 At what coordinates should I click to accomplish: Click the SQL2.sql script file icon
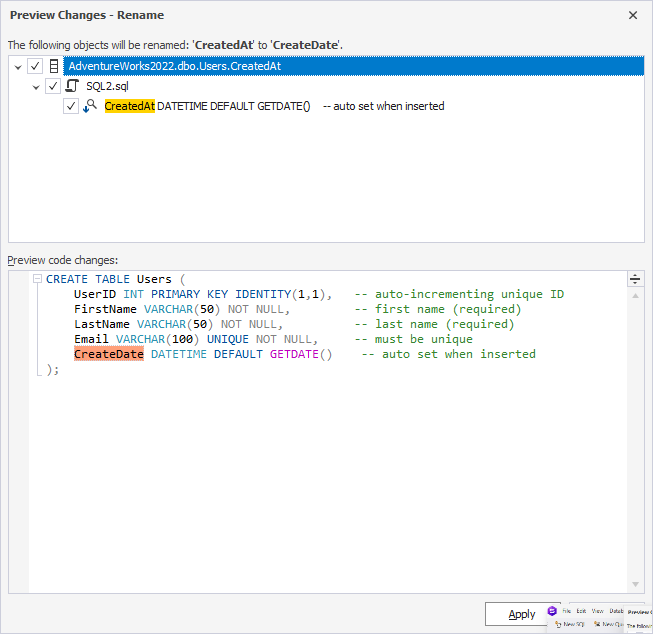[72, 86]
